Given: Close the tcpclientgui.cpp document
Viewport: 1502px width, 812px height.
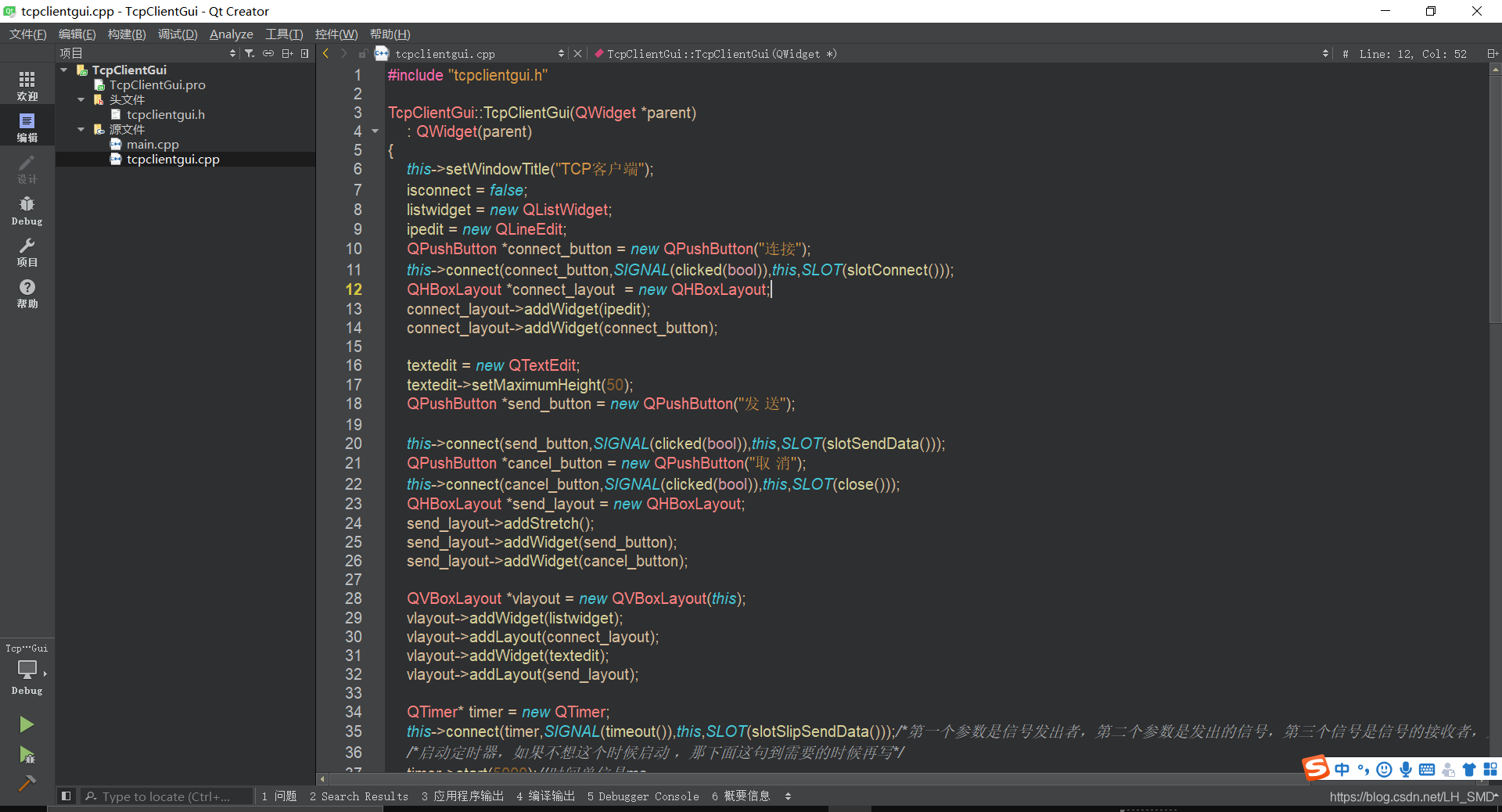Looking at the screenshot, I should (x=577, y=53).
